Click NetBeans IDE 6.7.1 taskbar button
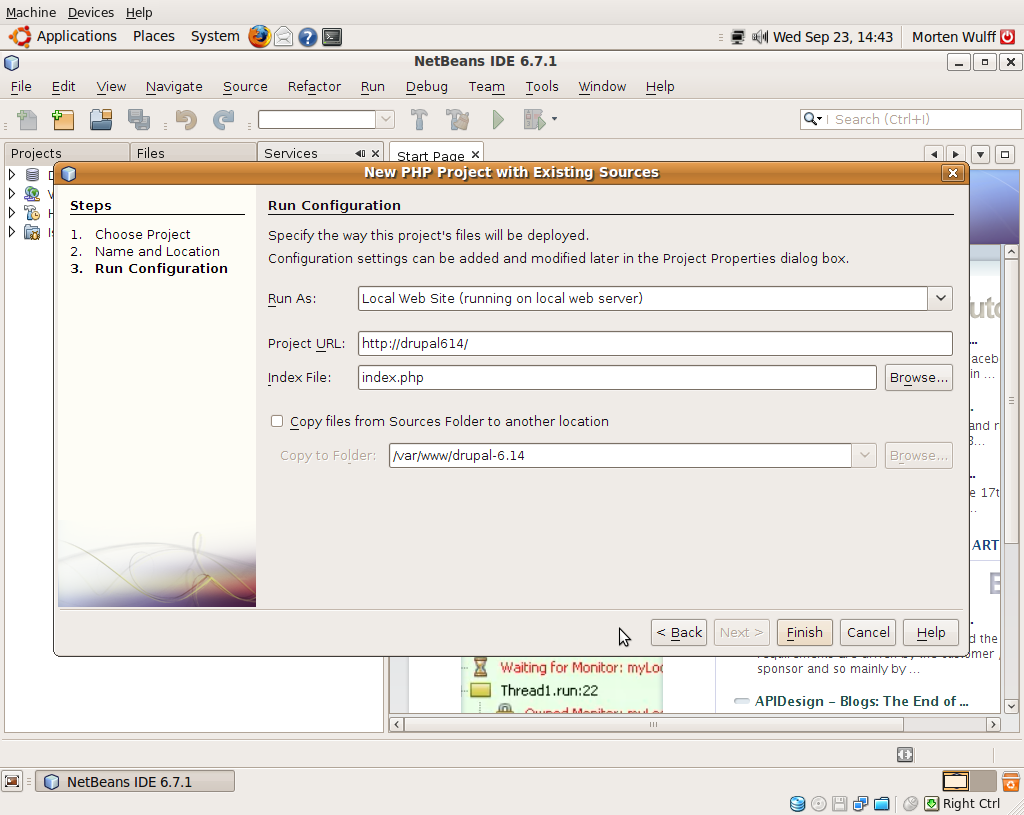Image resolution: width=1024 pixels, height=815 pixels. coord(135,782)
